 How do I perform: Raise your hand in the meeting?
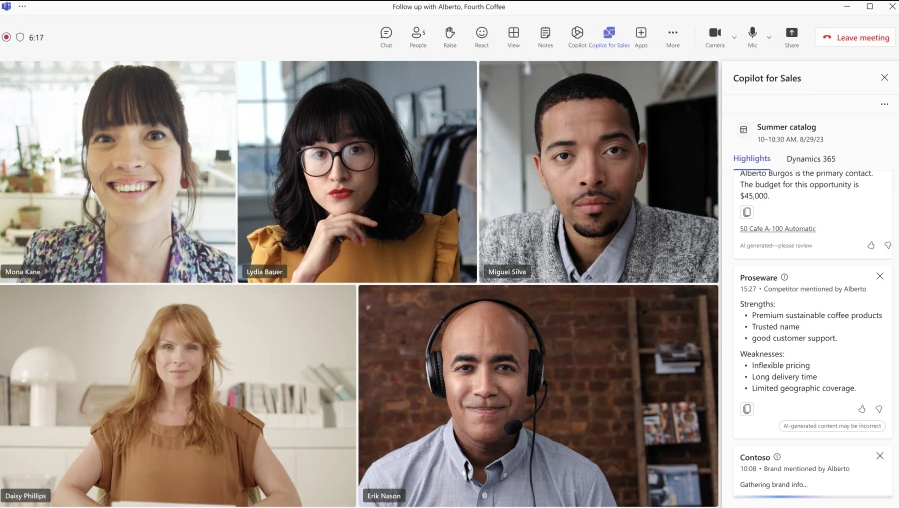[x=450, y=36]
